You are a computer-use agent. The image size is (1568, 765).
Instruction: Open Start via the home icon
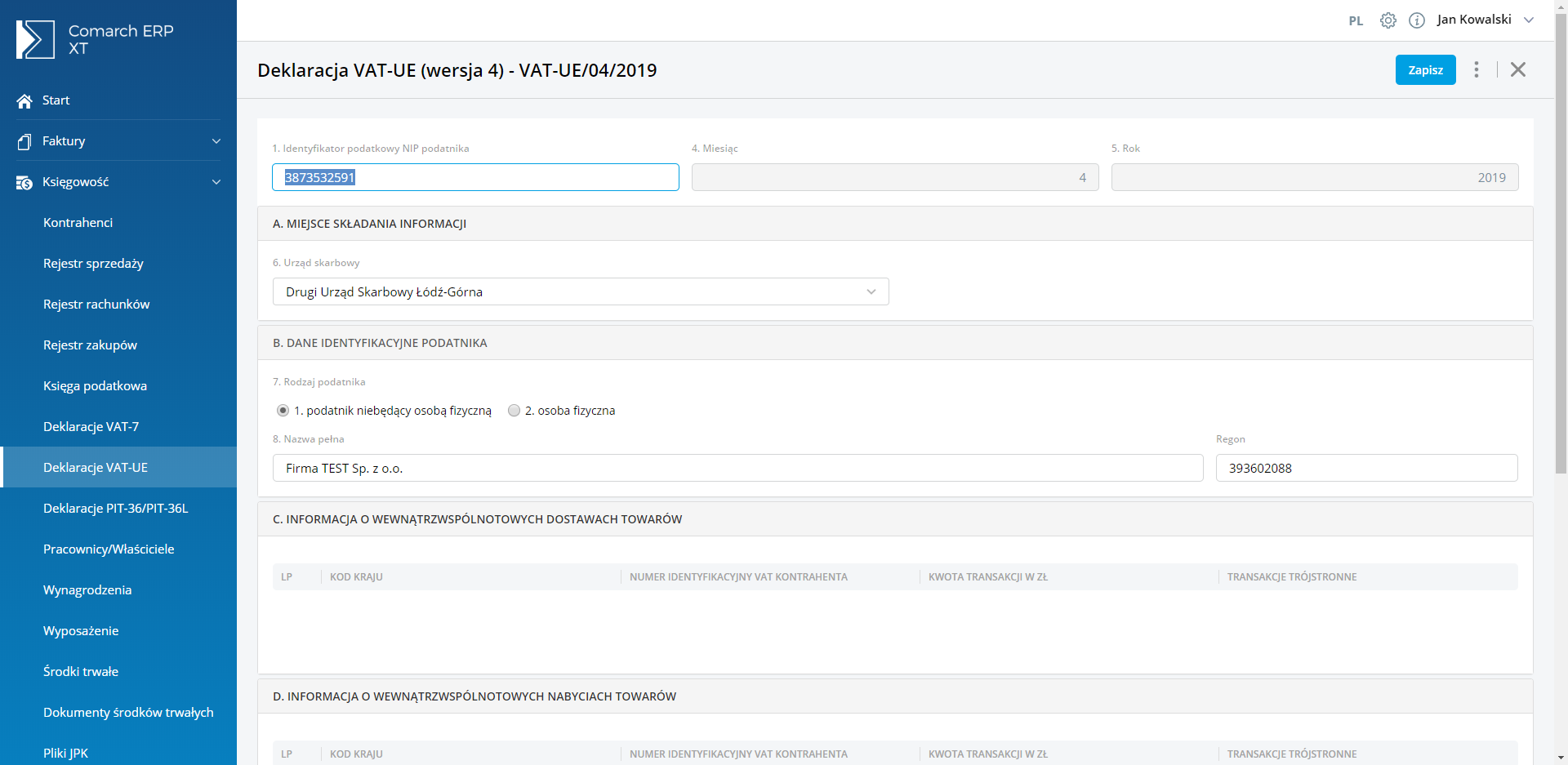pyautogui.click(x=24, y=100)
